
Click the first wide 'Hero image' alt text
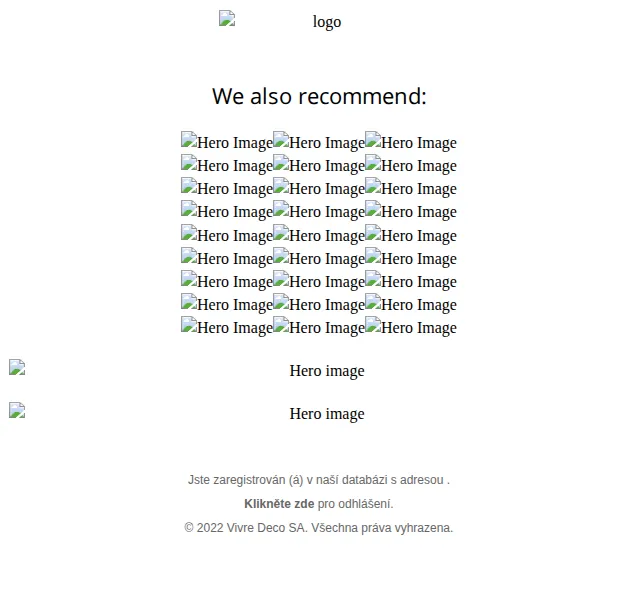point(327,371)
